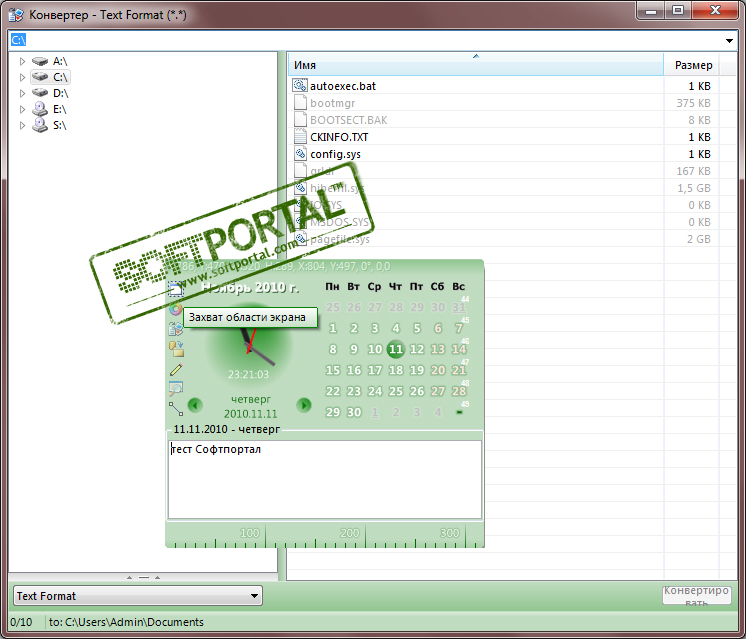Click the C:\ drive icon in tree
Image resolution: width=746 pixels, height=639 pixels.
pyautogui.click(x=40, y=77)
